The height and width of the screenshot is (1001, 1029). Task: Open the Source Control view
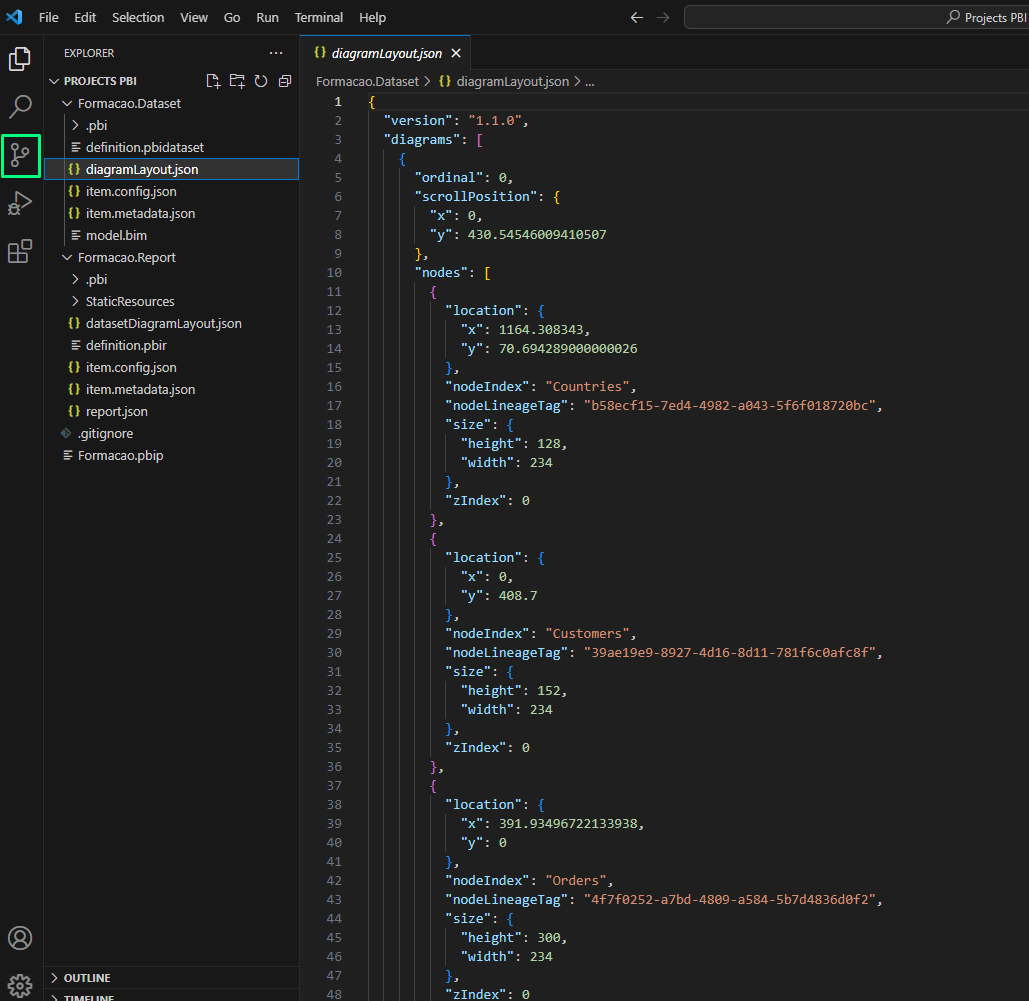click(20, 155)
